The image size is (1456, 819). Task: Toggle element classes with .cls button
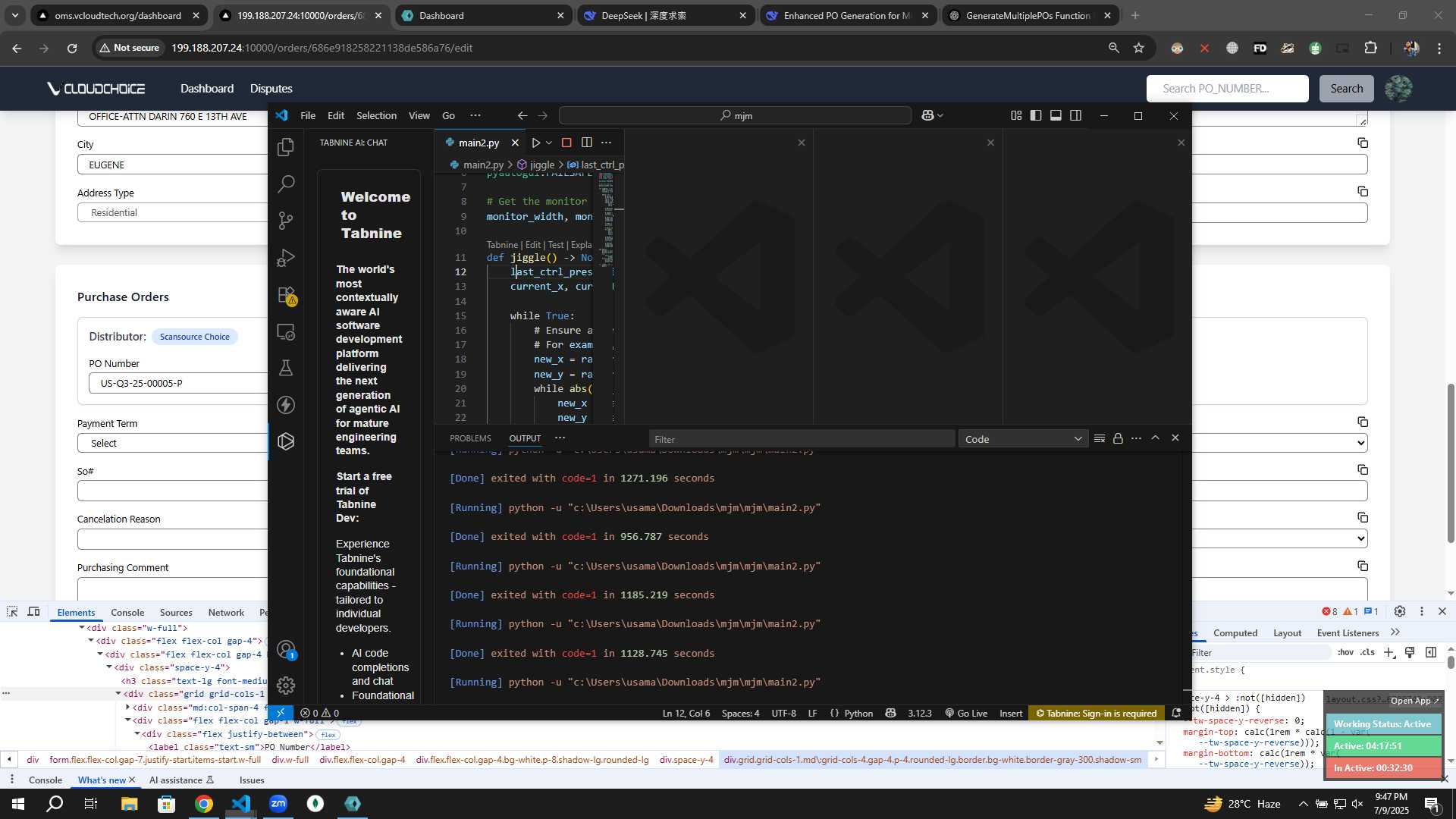(1367, 652)
